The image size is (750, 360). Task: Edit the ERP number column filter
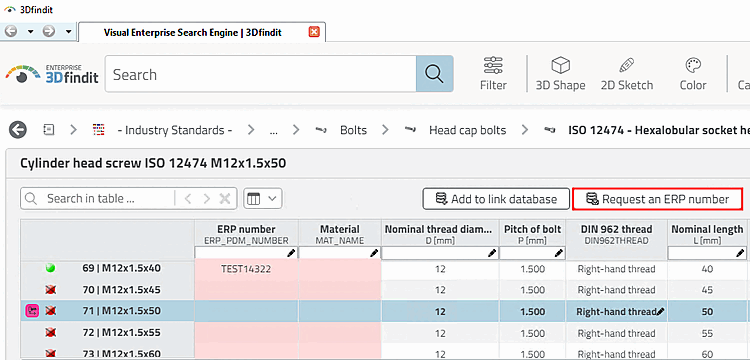(246, 253)
